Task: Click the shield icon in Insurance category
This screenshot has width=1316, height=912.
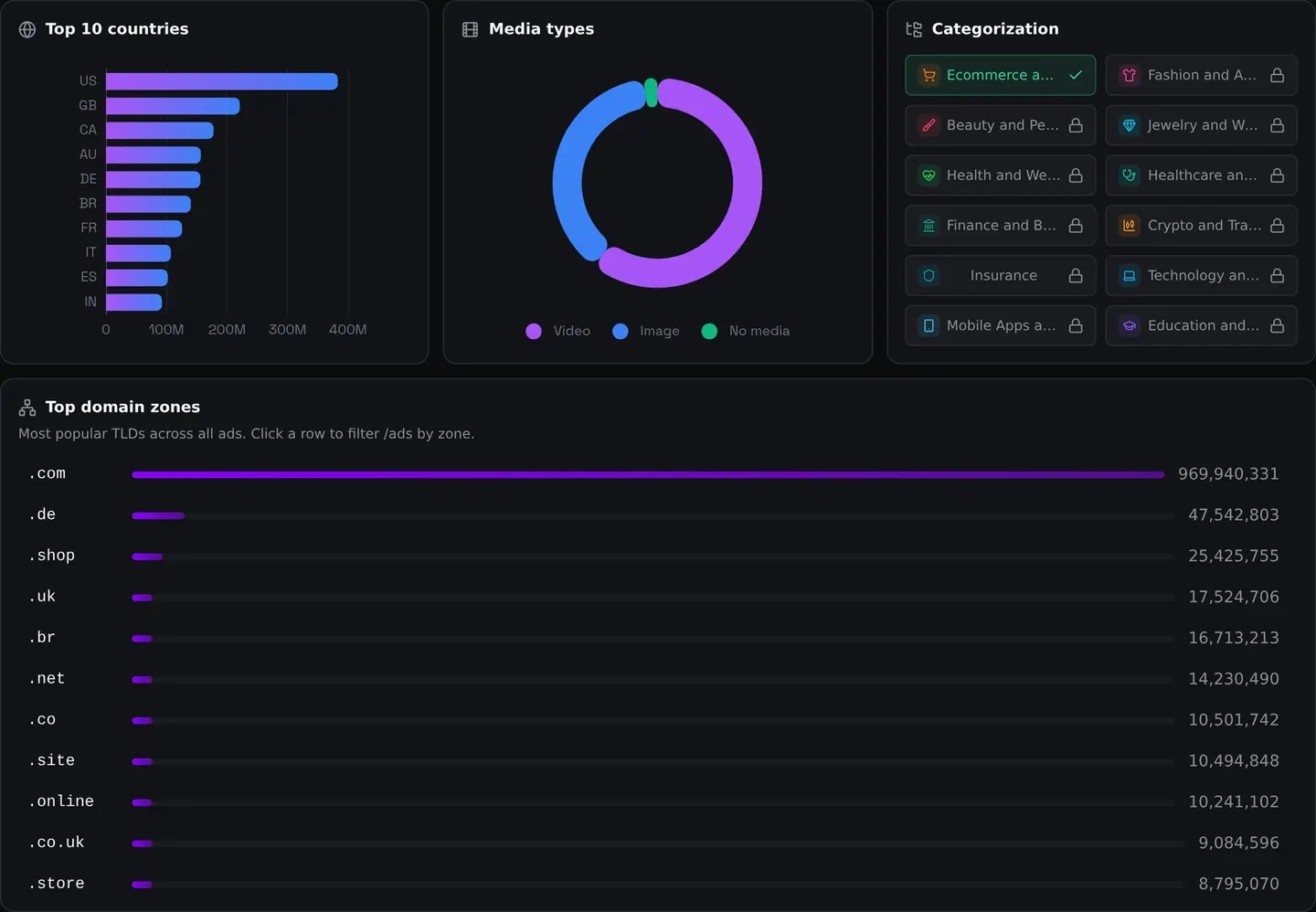Action: (929, 276)
